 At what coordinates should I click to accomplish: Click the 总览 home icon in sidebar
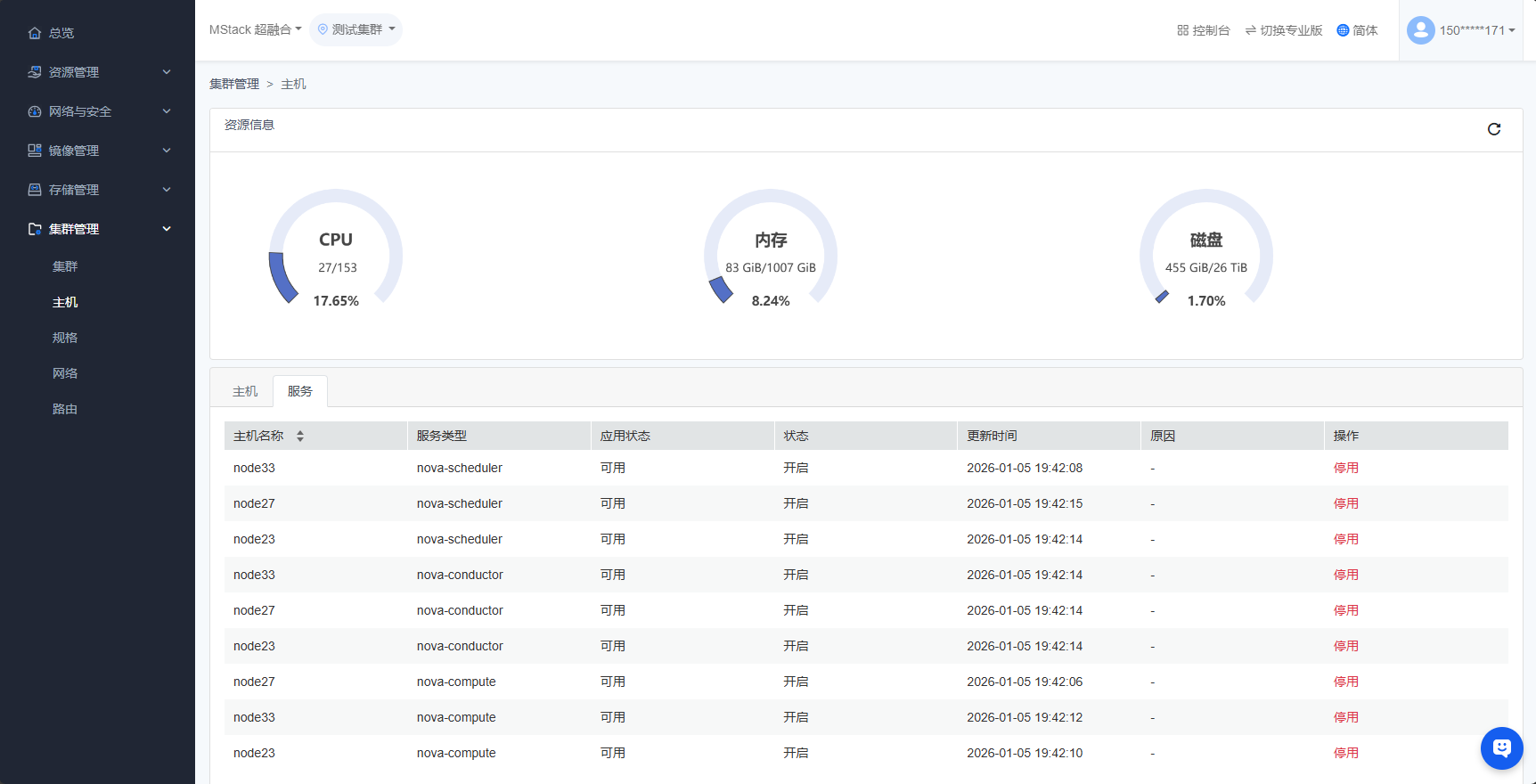tap(35, 33)
